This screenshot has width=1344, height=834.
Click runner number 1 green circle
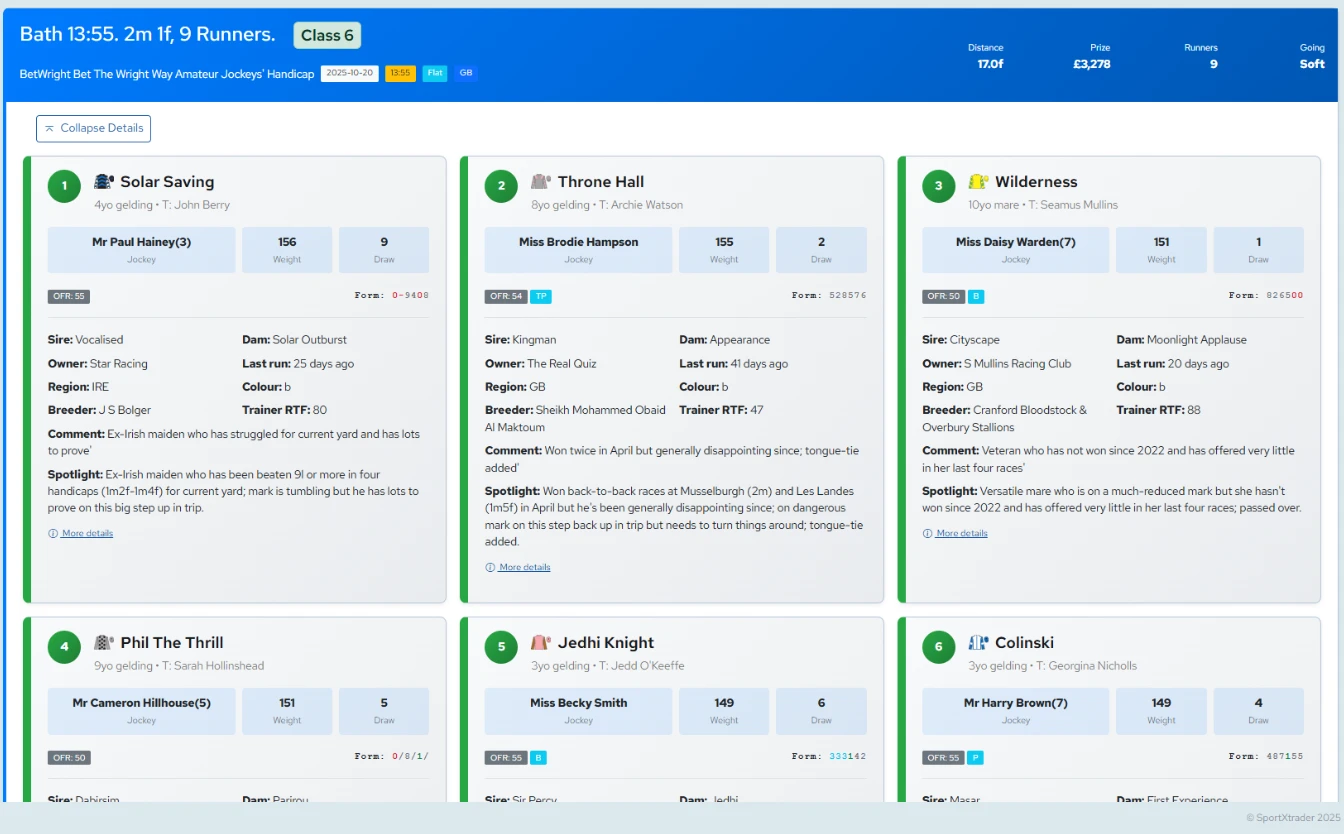tap(64, 186)
